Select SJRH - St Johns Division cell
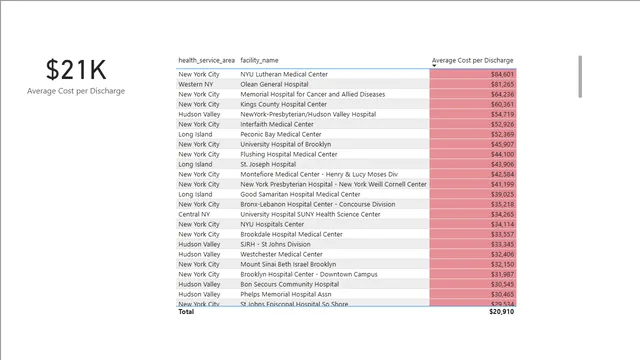This screenshot has height=360, width=640. point(275,244)
